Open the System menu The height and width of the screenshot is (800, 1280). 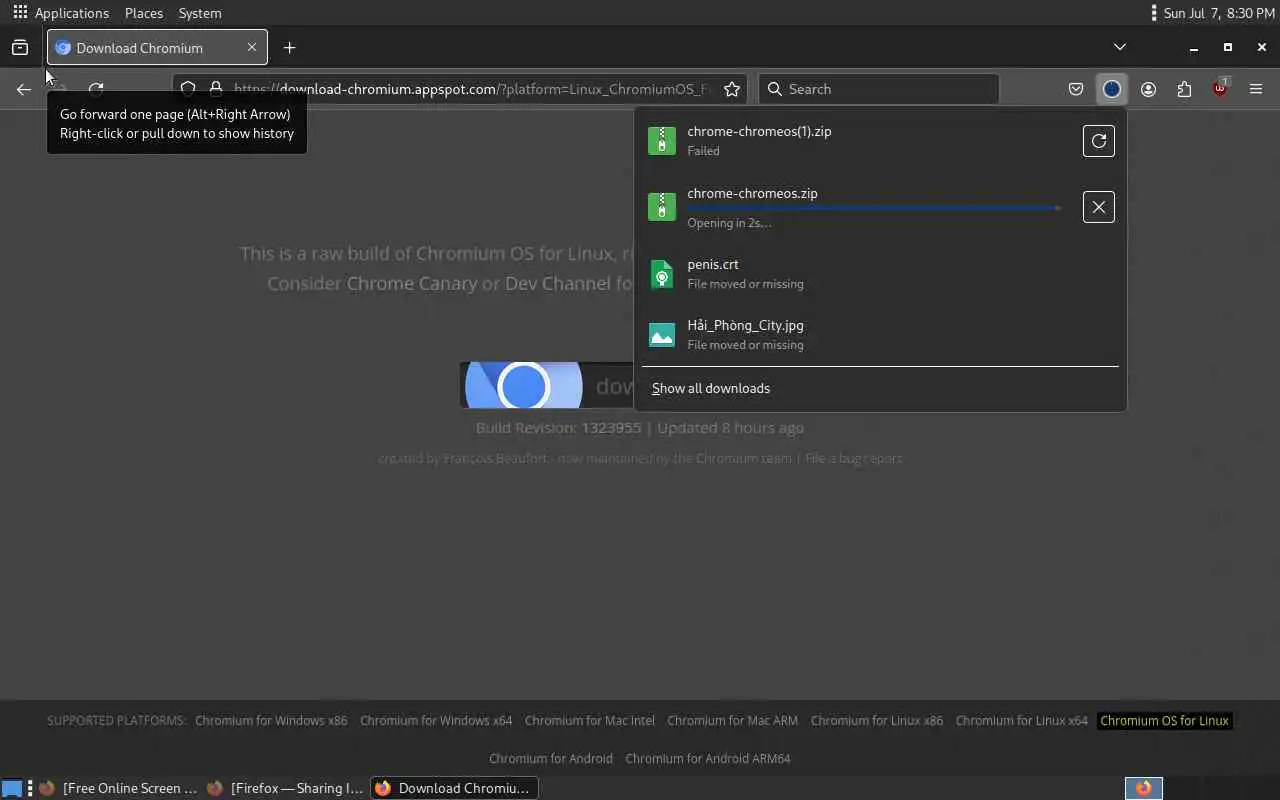point(200,13)
